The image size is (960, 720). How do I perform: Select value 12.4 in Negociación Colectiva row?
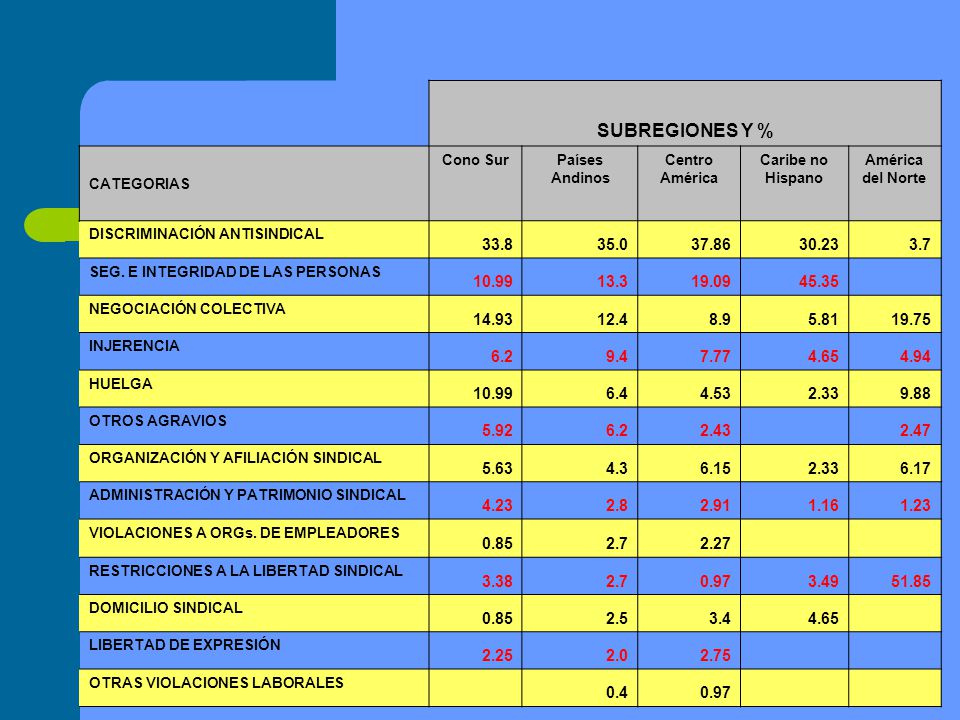tap(612, 320)
